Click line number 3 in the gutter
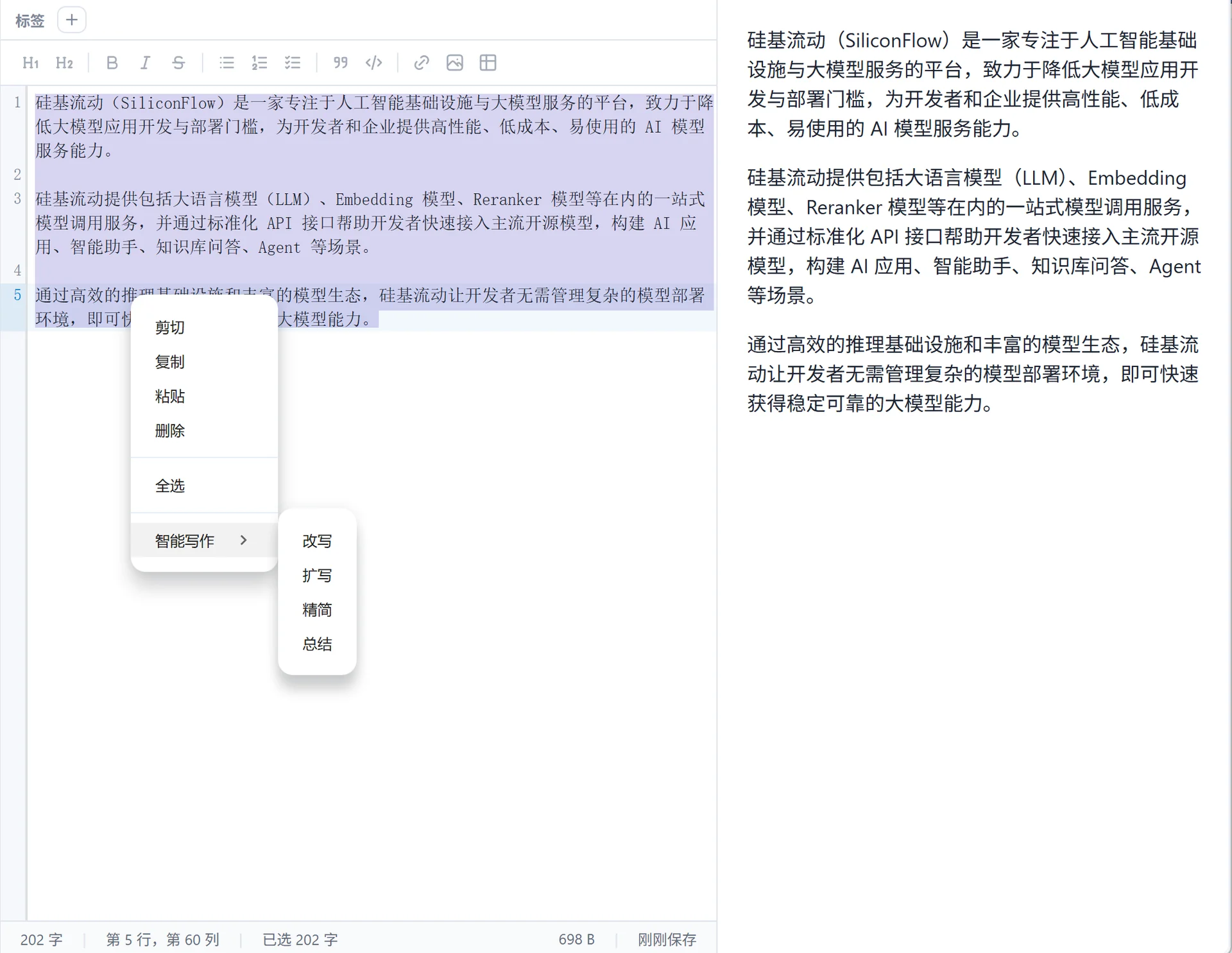 coord(17,199)
